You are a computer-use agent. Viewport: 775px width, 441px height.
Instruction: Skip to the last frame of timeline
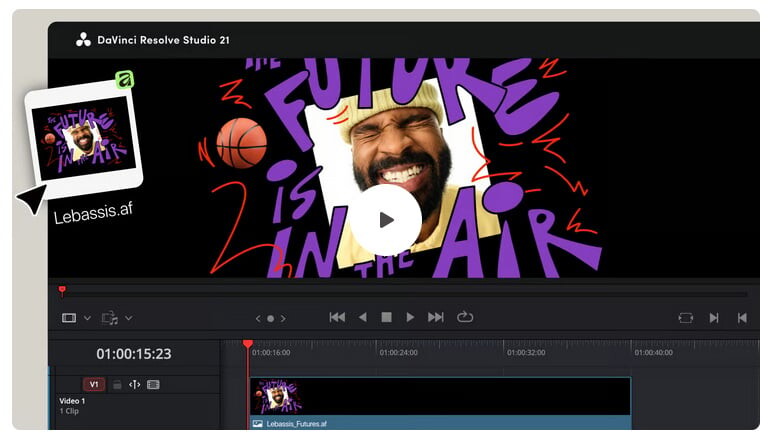click(435, 317)
